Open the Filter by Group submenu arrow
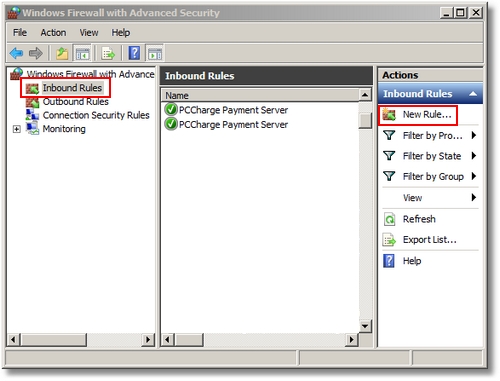 pyautogui.click(x=474, y=176)
